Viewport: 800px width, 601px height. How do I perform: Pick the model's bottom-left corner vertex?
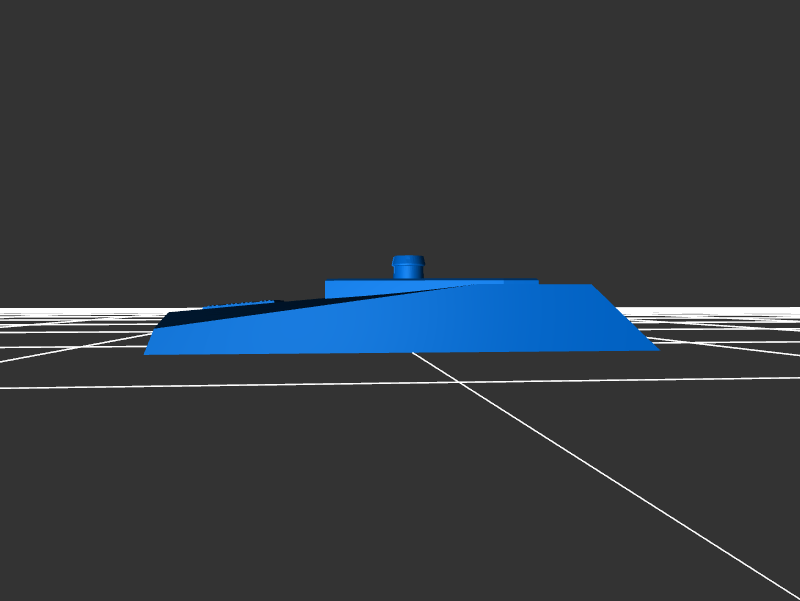pos(145,354)
